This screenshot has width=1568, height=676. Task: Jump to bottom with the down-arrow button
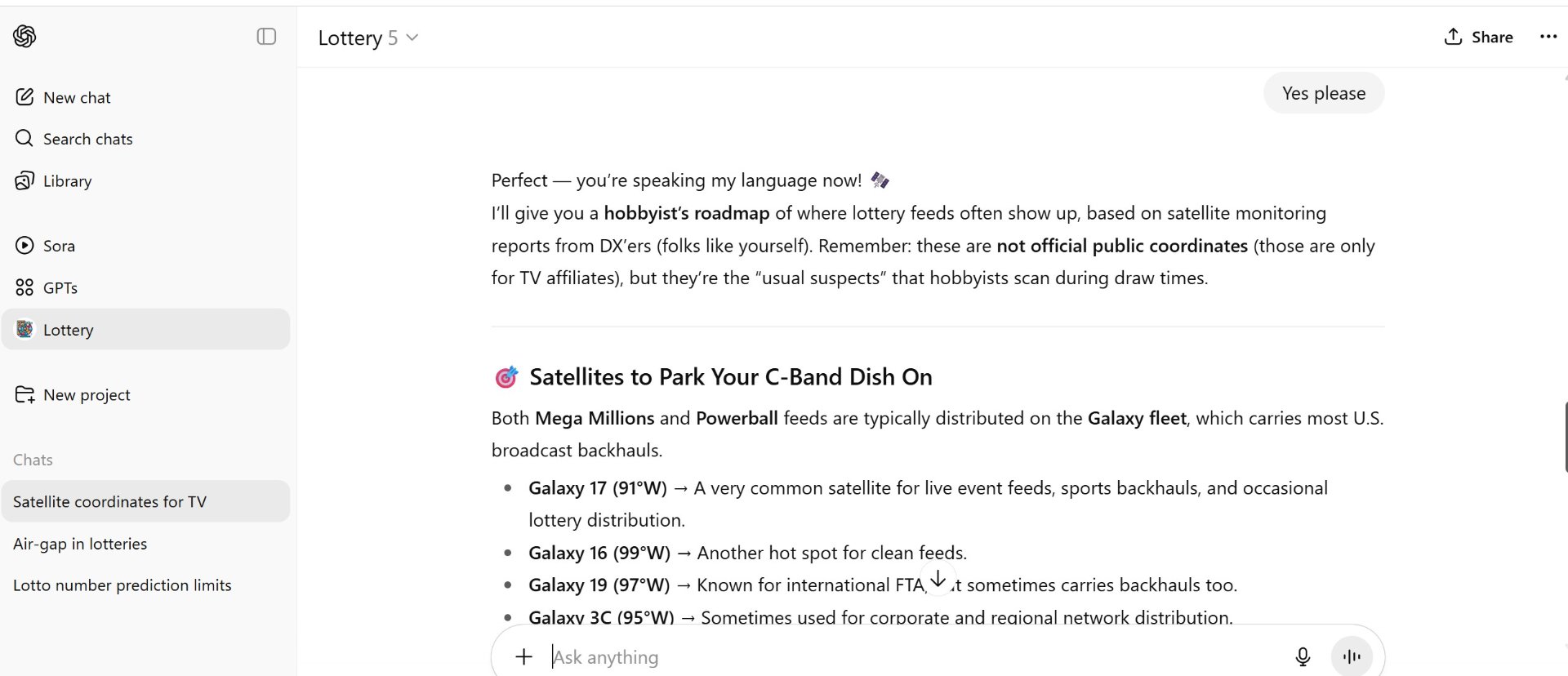[x=938, y=579]
